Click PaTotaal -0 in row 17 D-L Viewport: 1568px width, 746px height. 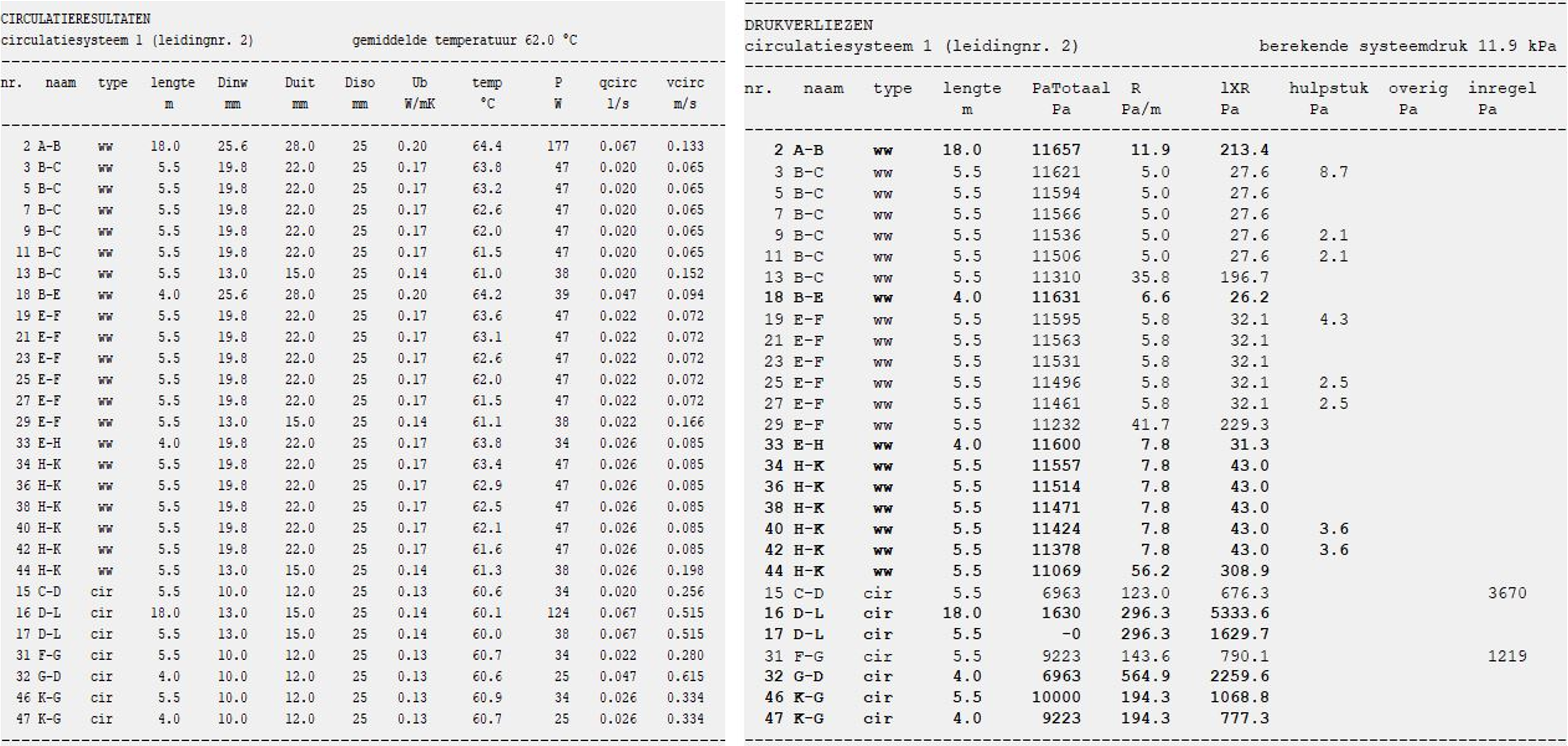point(1071,634)
